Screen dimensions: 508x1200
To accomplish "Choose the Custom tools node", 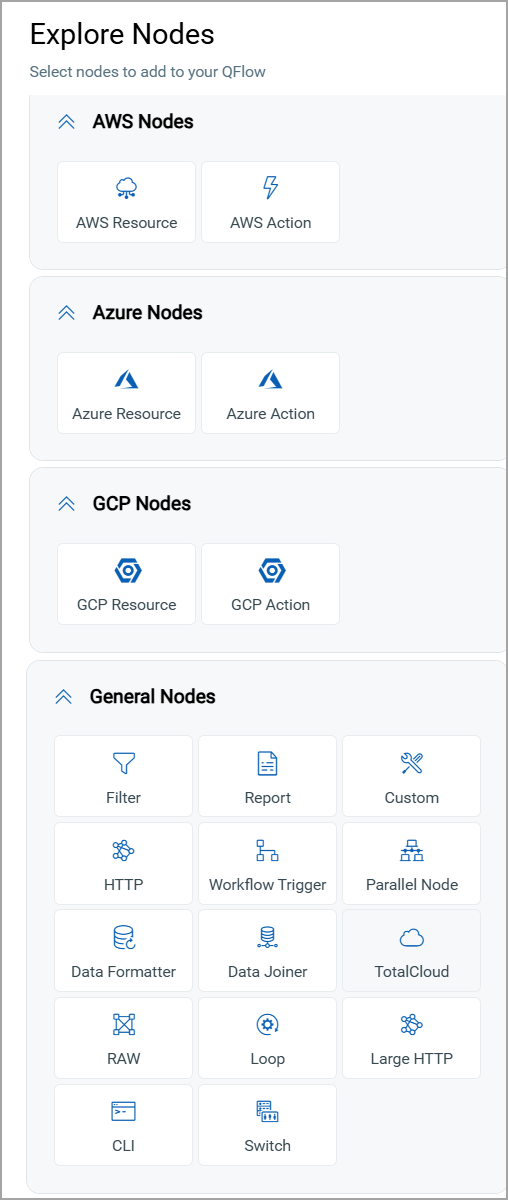I will (411, 777).
